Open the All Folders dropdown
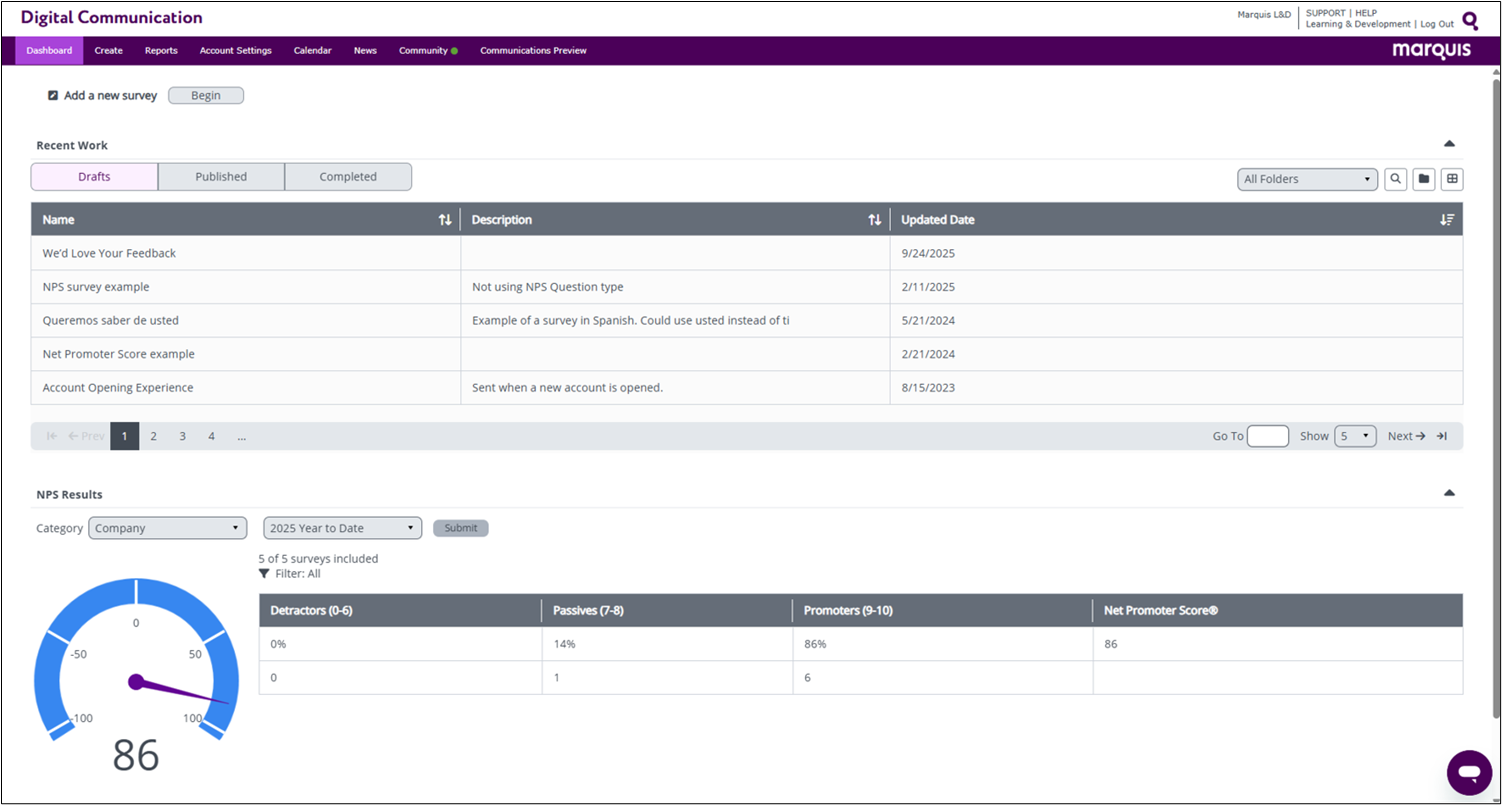1502x805 pixels. (x=1307, y=179)
